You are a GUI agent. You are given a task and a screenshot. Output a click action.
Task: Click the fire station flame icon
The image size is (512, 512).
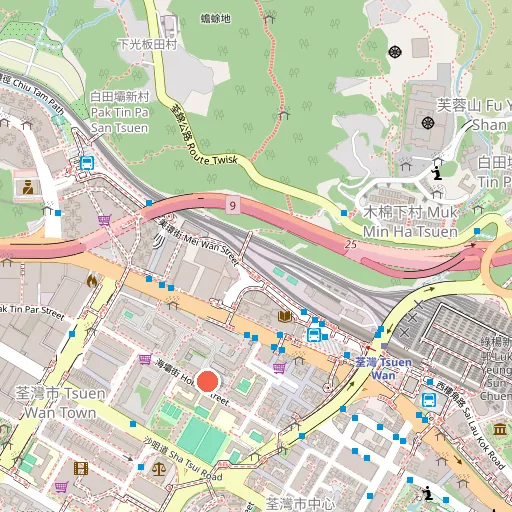tap(92, 281)
